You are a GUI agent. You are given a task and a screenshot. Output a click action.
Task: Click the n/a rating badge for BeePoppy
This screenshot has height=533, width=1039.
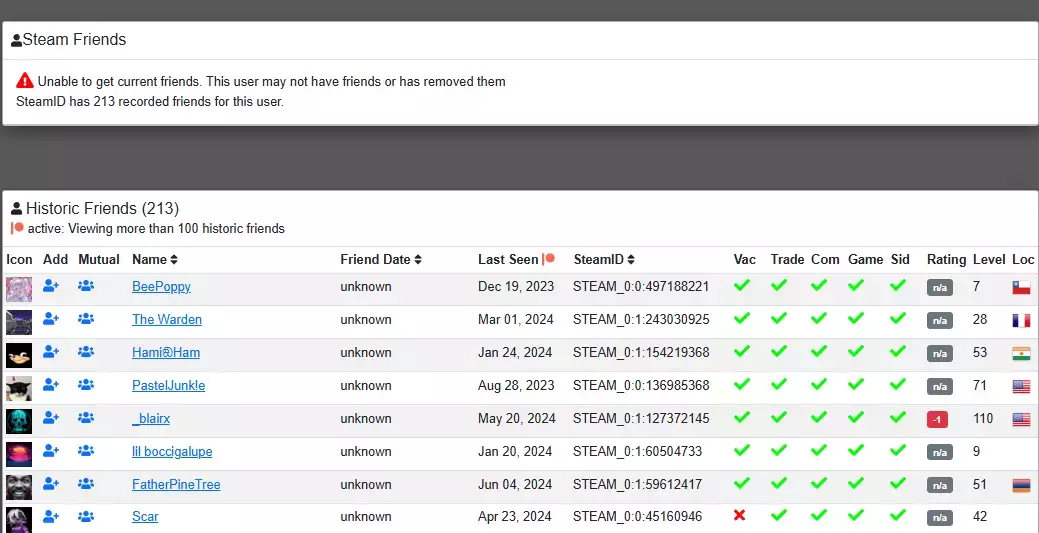940,288
